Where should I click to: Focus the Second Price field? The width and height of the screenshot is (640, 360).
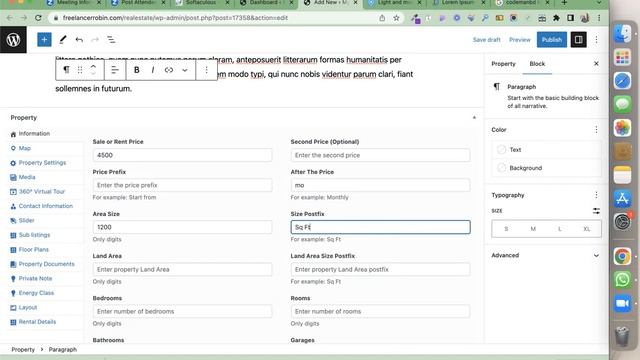click(x=380, y=155)
